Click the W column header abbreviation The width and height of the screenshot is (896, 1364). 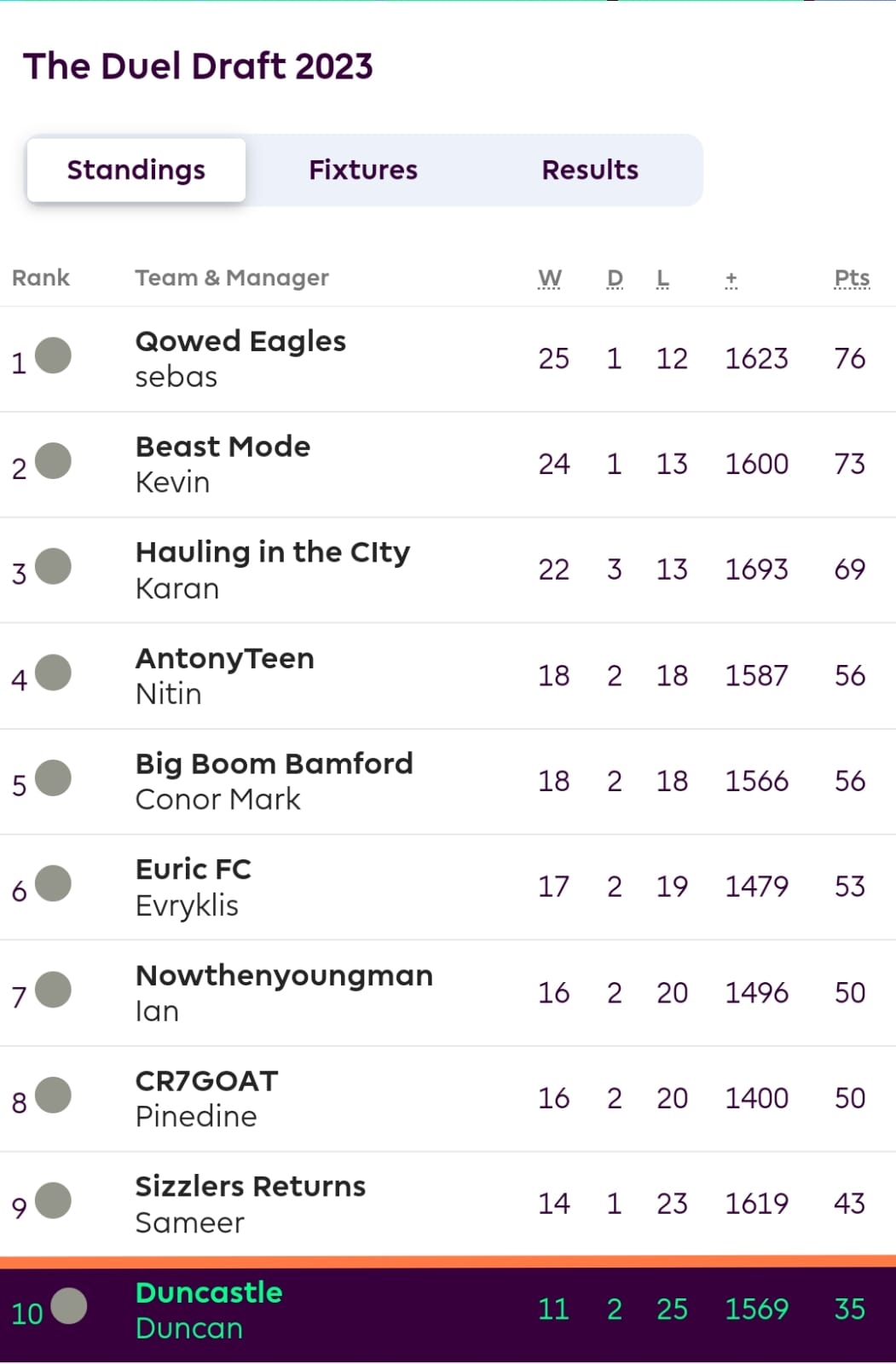(x=550, y=279)
